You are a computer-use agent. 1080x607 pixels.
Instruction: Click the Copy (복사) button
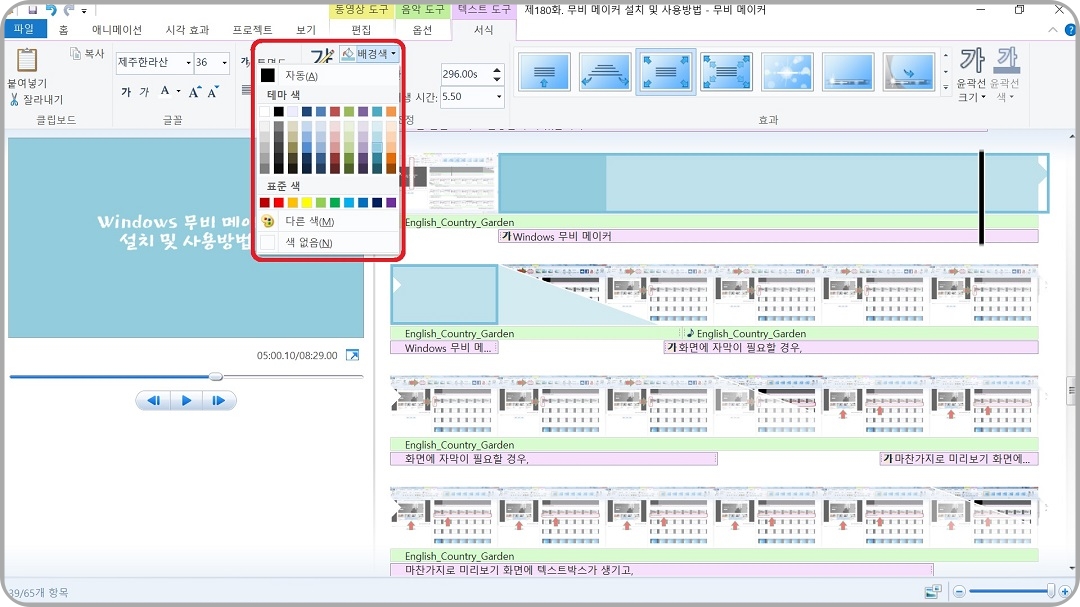(87, 53)
